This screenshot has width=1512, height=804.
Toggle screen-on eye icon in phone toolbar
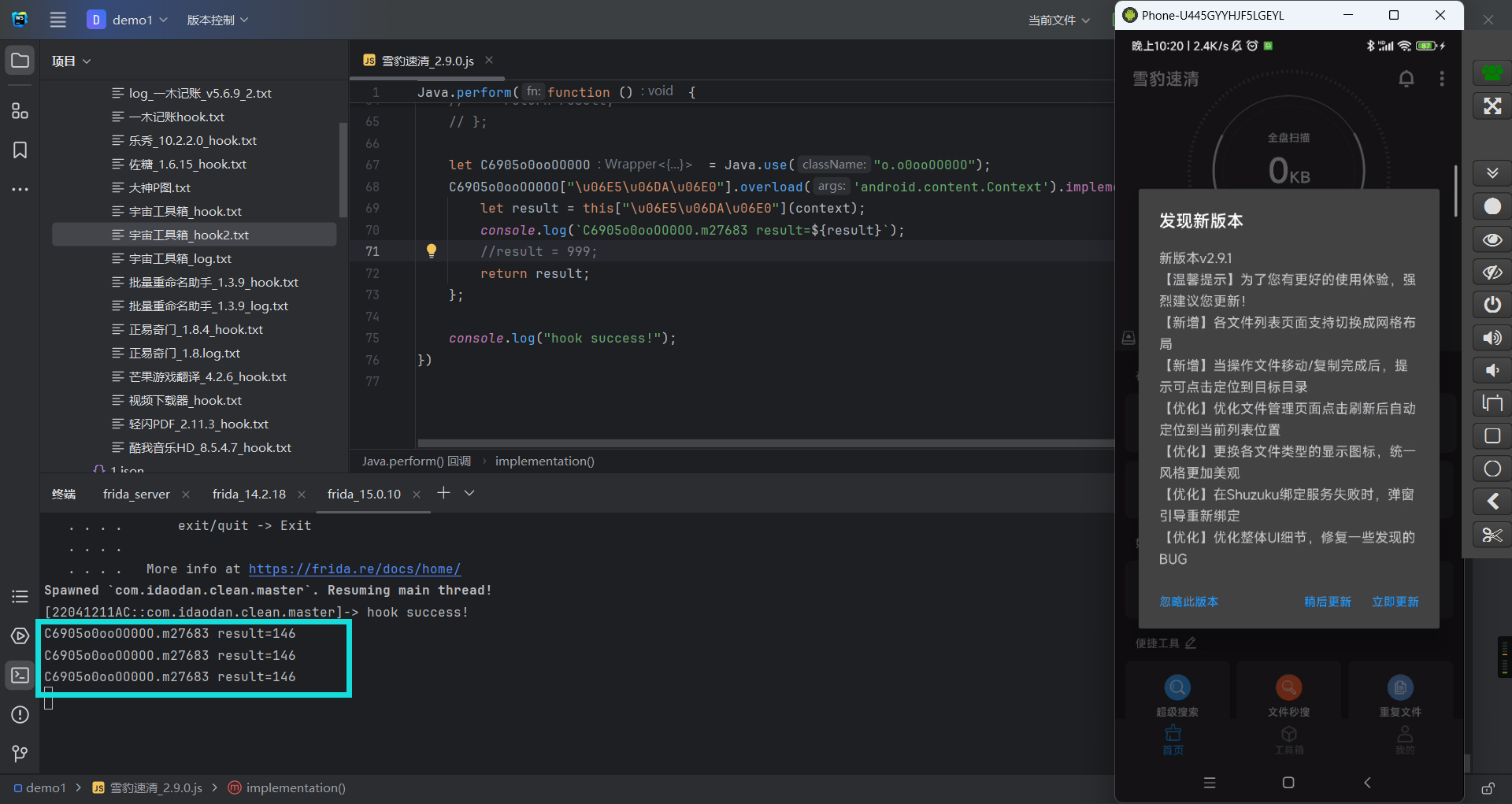pos(1492,239)
